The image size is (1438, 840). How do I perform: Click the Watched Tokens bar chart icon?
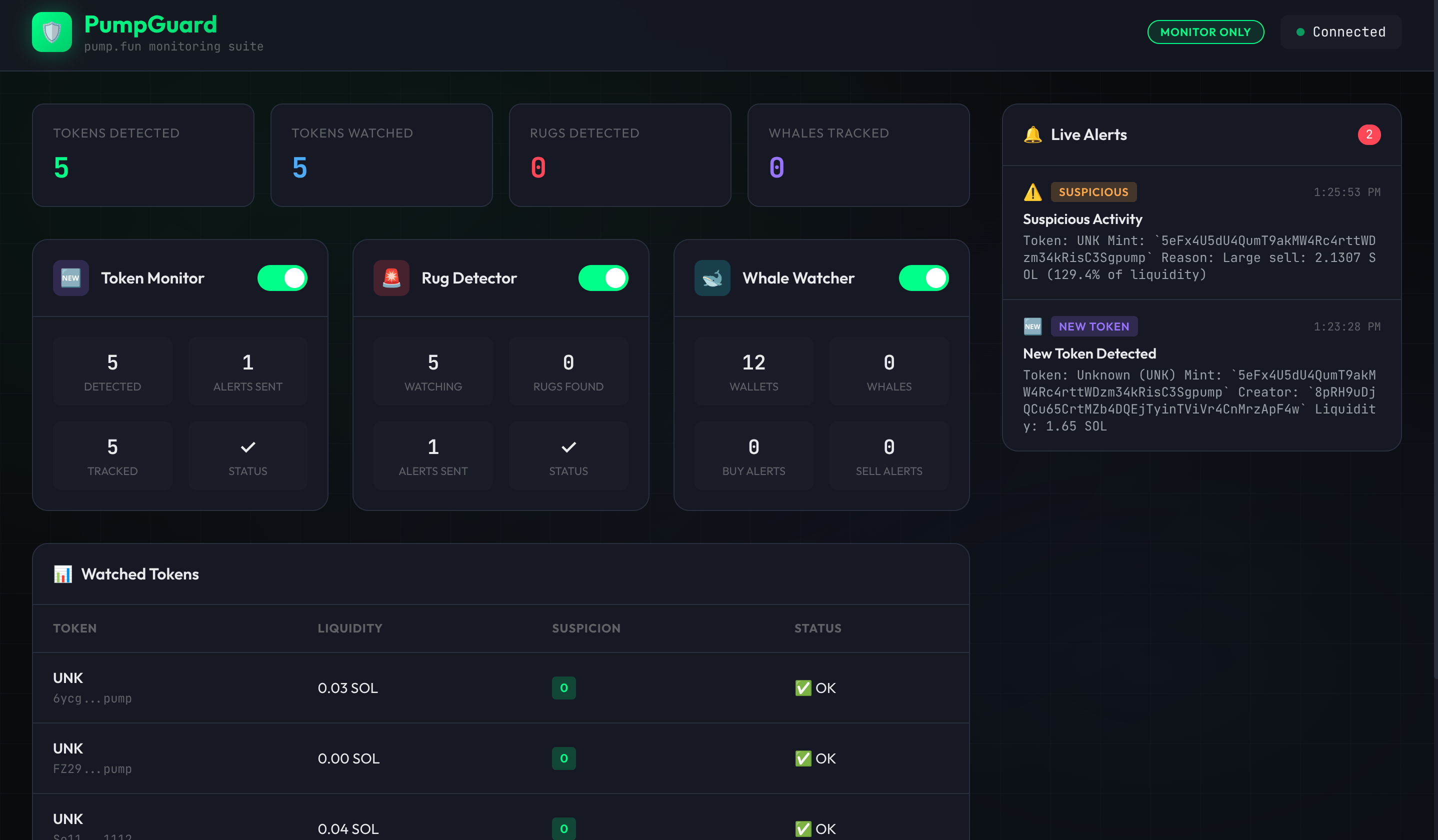tap(63, 574)
